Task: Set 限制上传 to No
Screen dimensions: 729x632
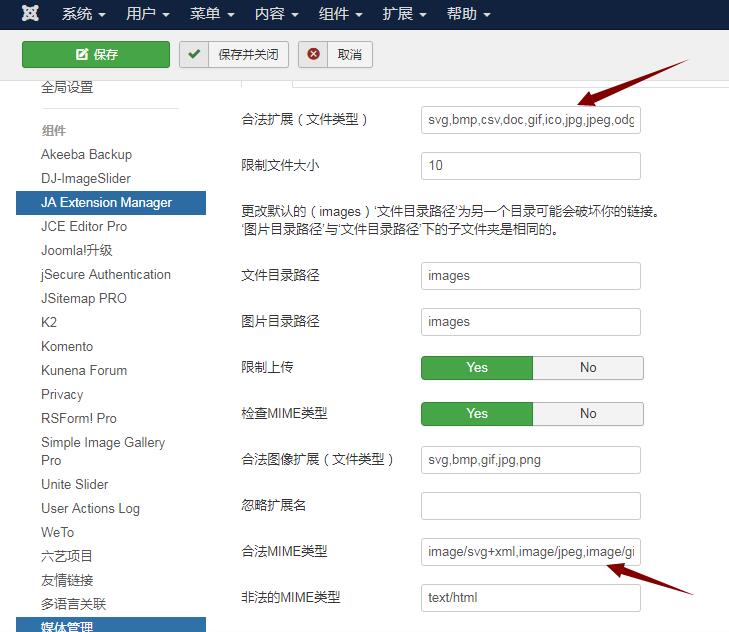Action: (588, 367)
